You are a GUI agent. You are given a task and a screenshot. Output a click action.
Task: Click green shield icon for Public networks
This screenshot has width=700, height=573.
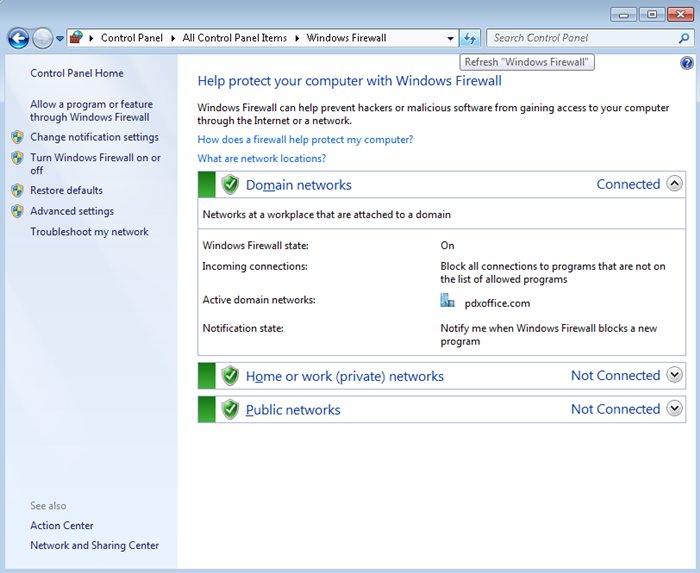point(230,409)
